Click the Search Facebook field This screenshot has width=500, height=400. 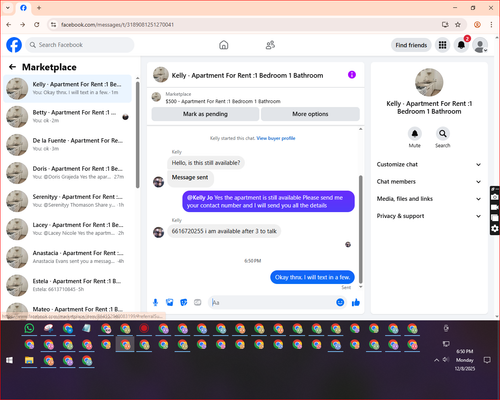pyautogui.click(x=80, y=45)
